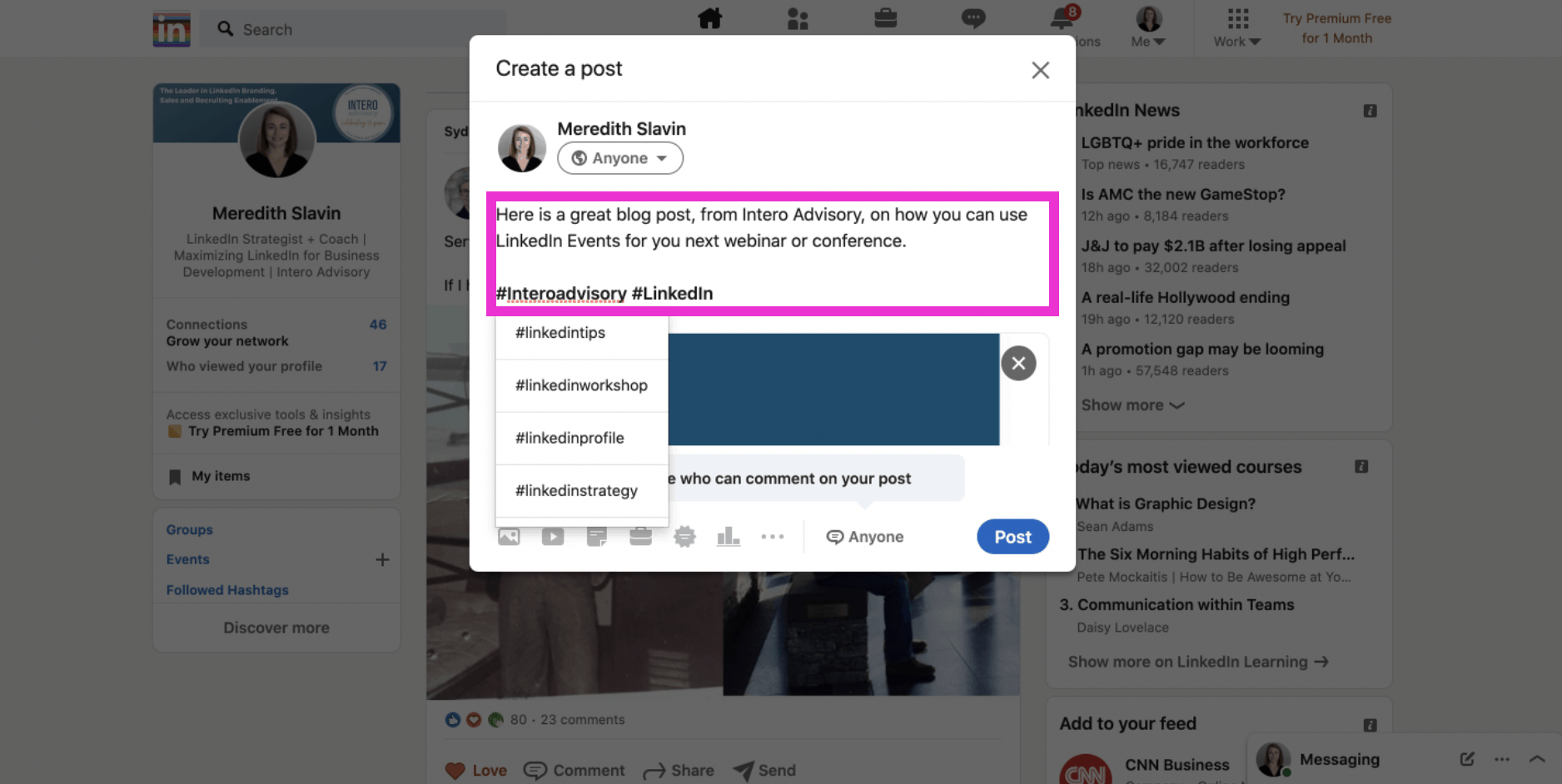Open the Anyone visibility dropdown

(620, 158)
